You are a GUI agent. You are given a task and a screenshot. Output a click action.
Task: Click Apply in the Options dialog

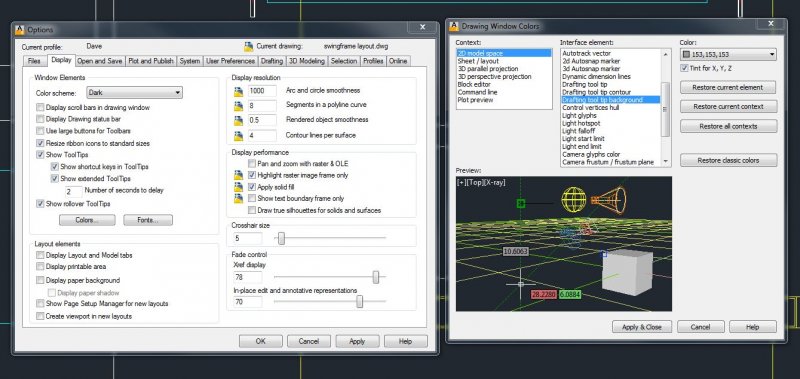pyautogui.click(x=357, y=341)
